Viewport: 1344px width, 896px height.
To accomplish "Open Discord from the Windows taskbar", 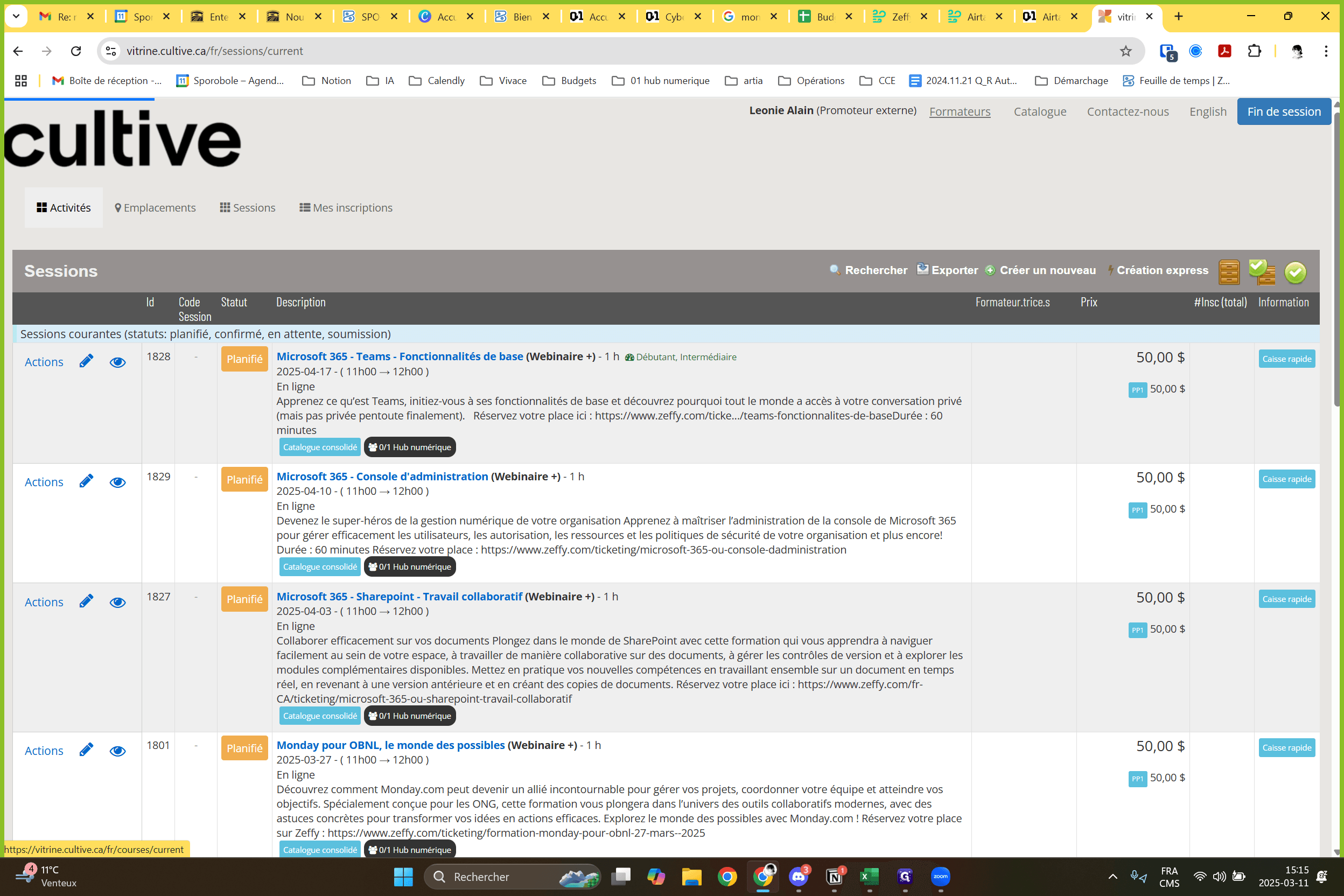I will [799, 876].
